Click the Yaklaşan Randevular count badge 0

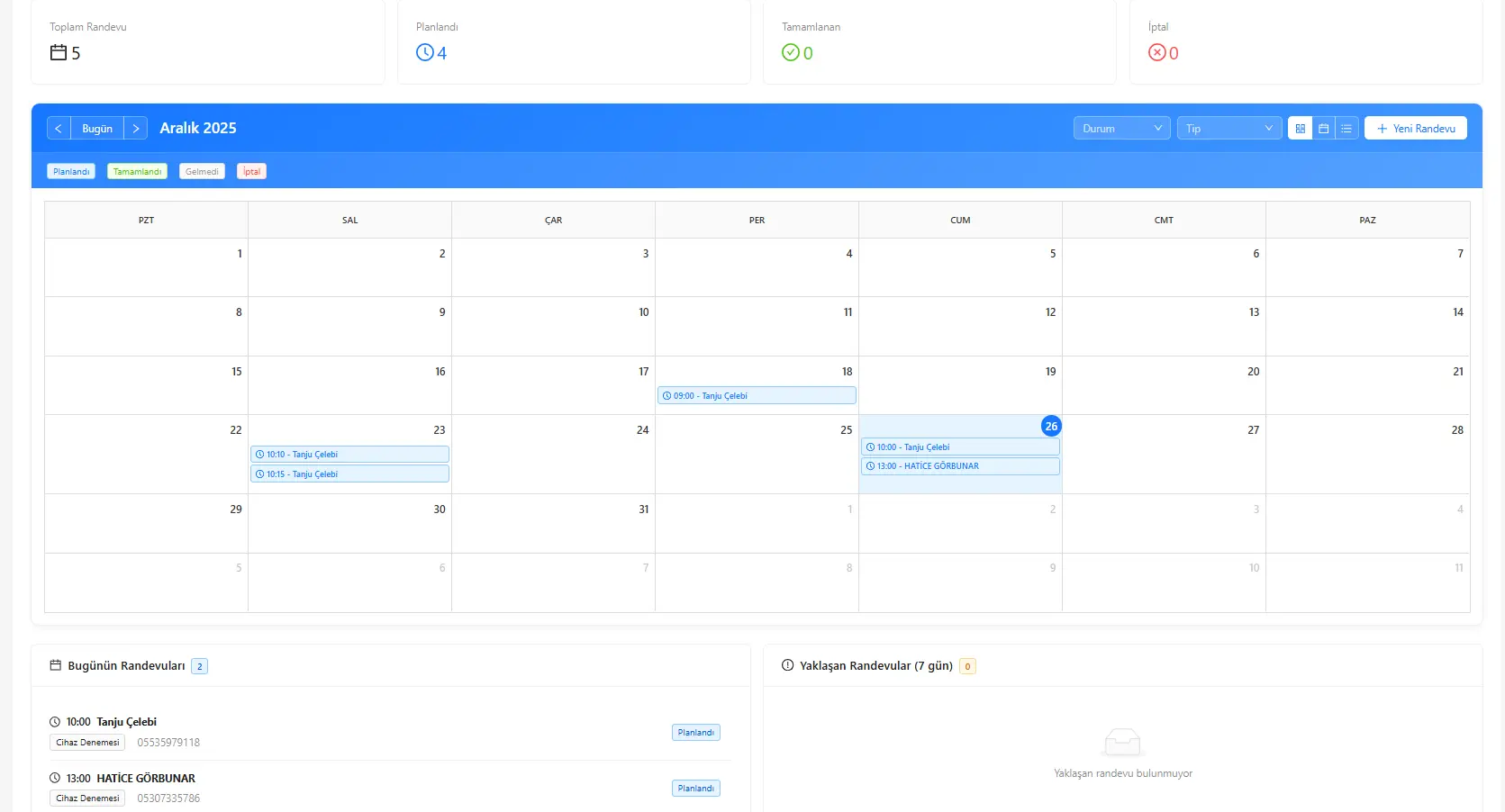(968, 666)
